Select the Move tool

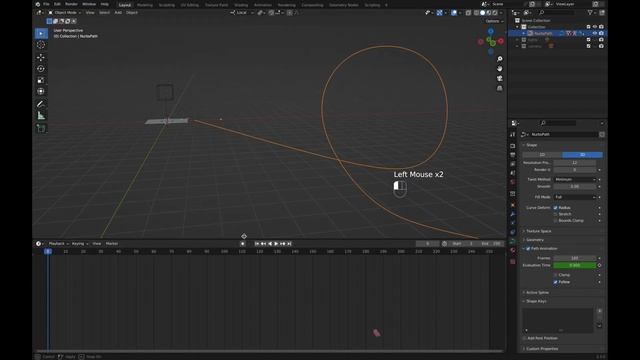41,58
